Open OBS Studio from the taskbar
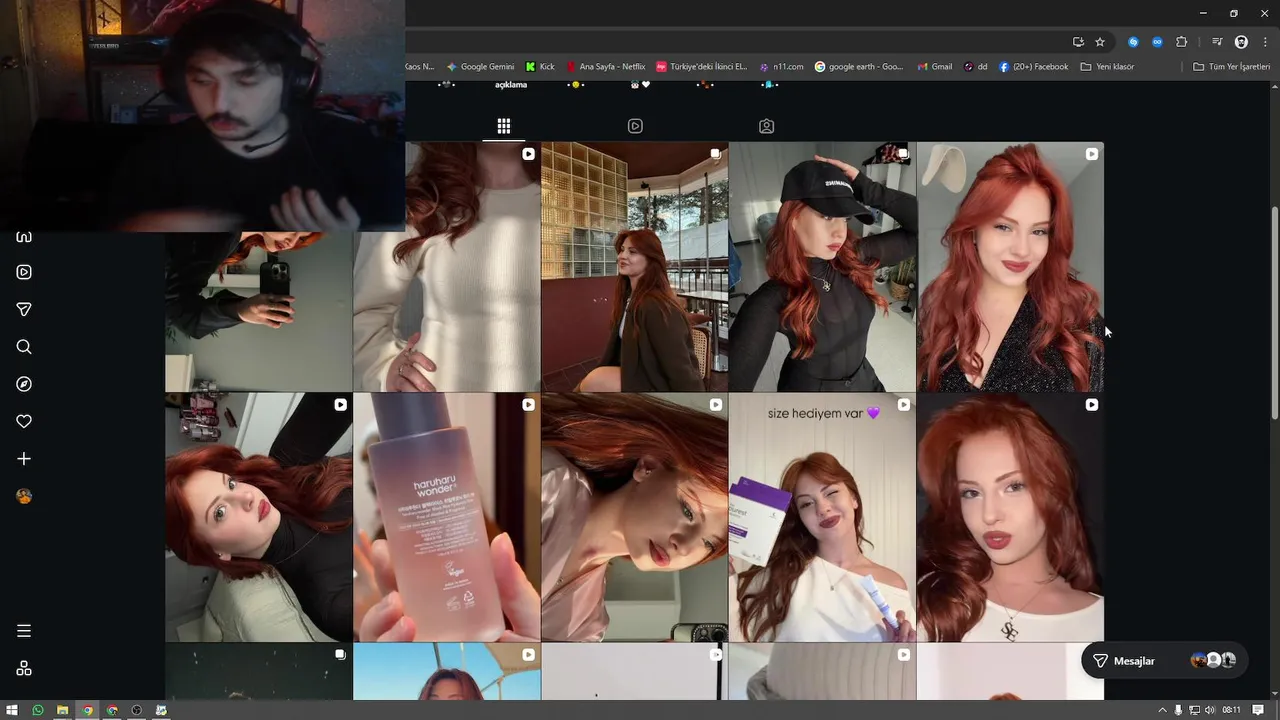The image size is (1280, 720). [137, 710]
